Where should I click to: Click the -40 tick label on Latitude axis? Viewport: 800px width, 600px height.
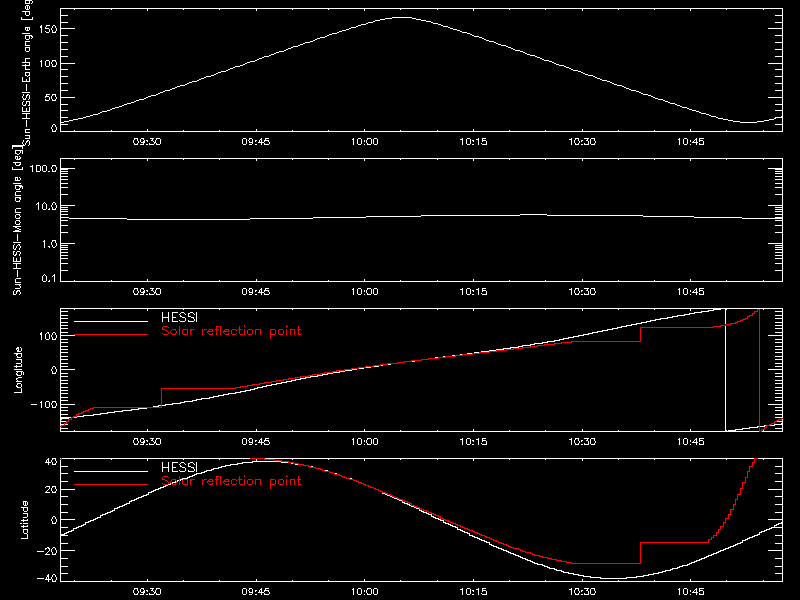[47, 579]
